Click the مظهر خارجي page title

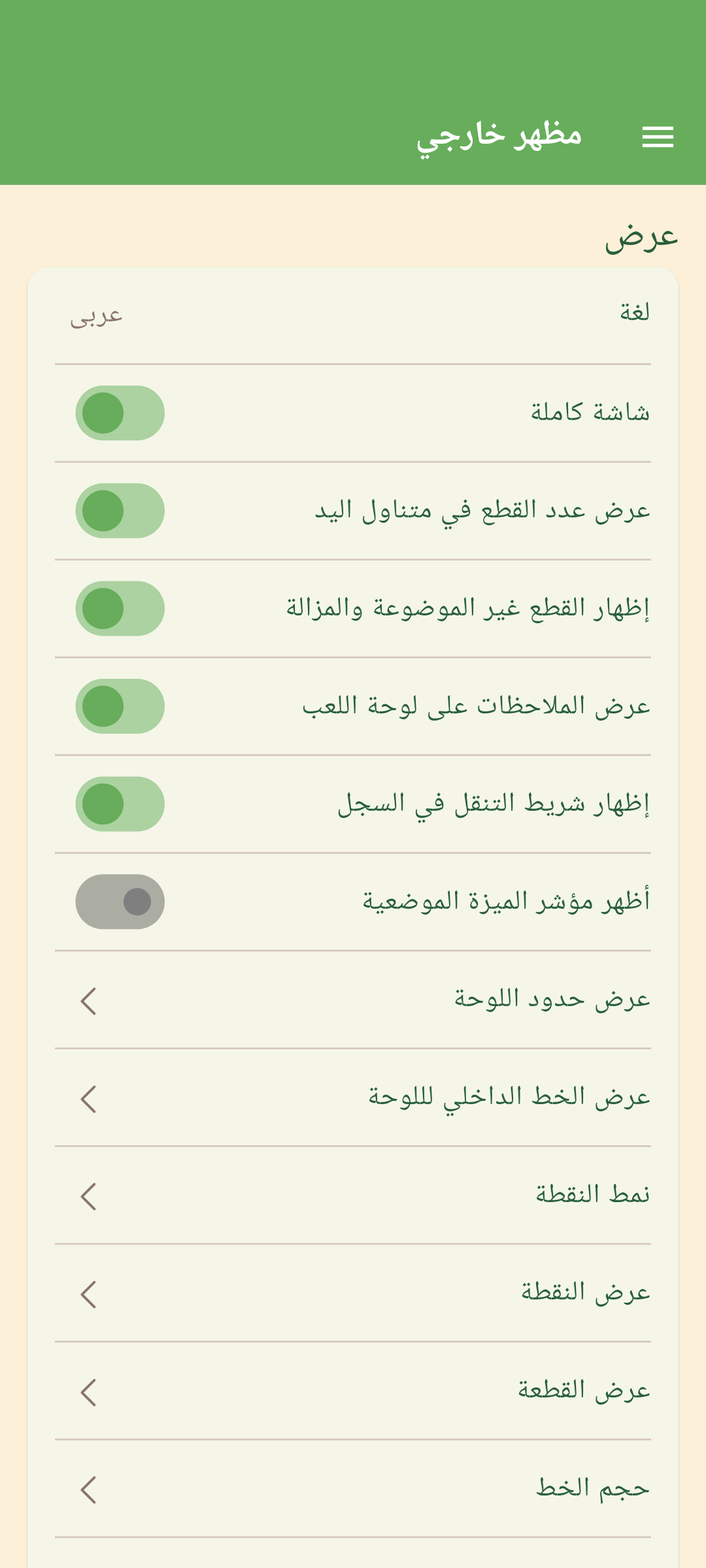(499, 136)
